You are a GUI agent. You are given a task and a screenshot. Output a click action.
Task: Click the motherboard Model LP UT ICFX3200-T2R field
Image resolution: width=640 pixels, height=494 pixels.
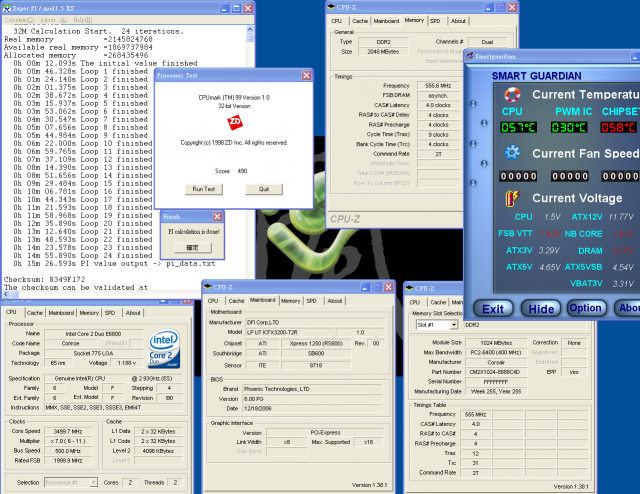pos(293,332)
